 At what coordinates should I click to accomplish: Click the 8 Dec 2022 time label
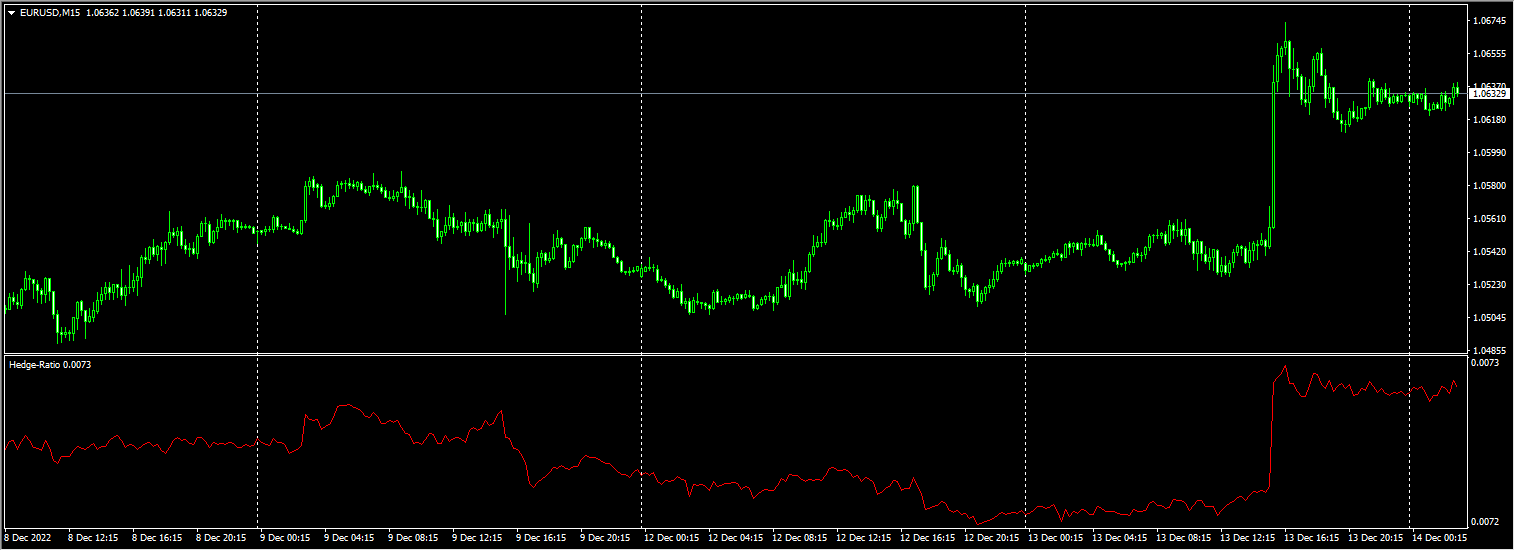coord(27,537)
